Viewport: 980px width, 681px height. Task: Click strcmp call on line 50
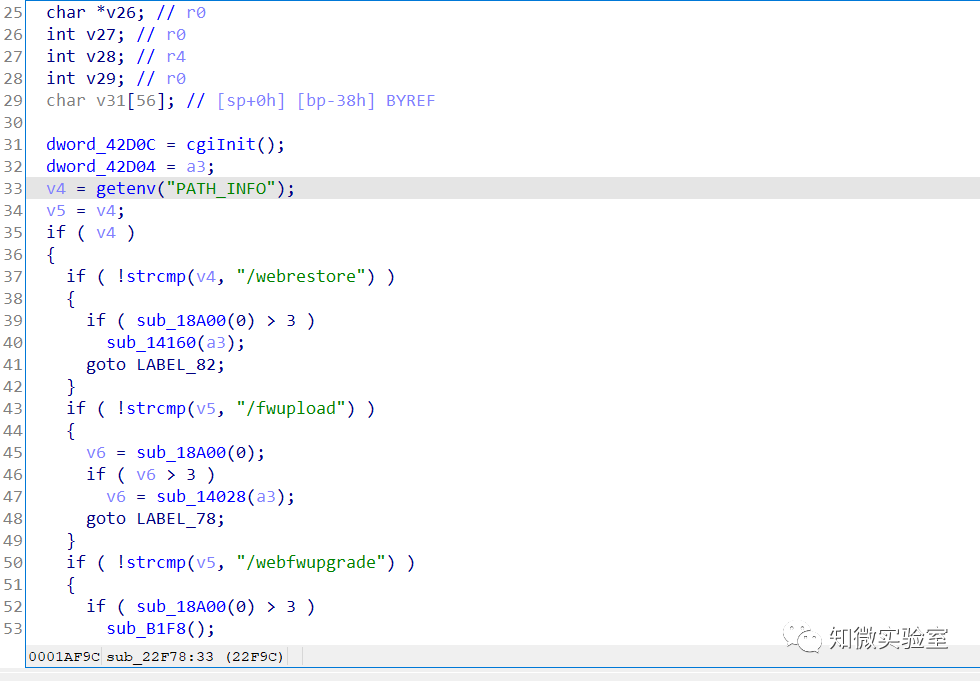click(156, 562)
